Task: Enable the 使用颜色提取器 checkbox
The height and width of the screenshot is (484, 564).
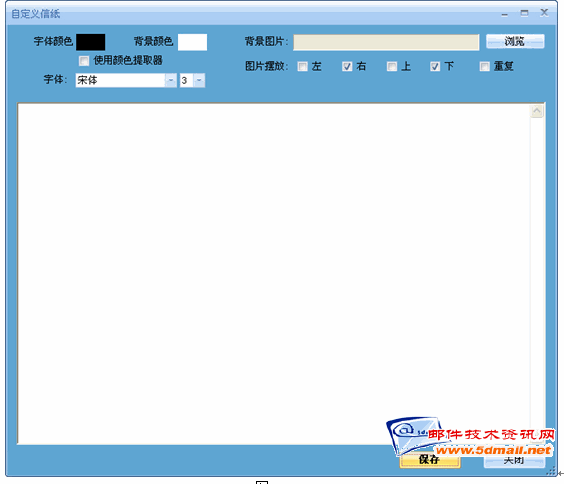Action: pyautogui.click(x=84, y=61)
